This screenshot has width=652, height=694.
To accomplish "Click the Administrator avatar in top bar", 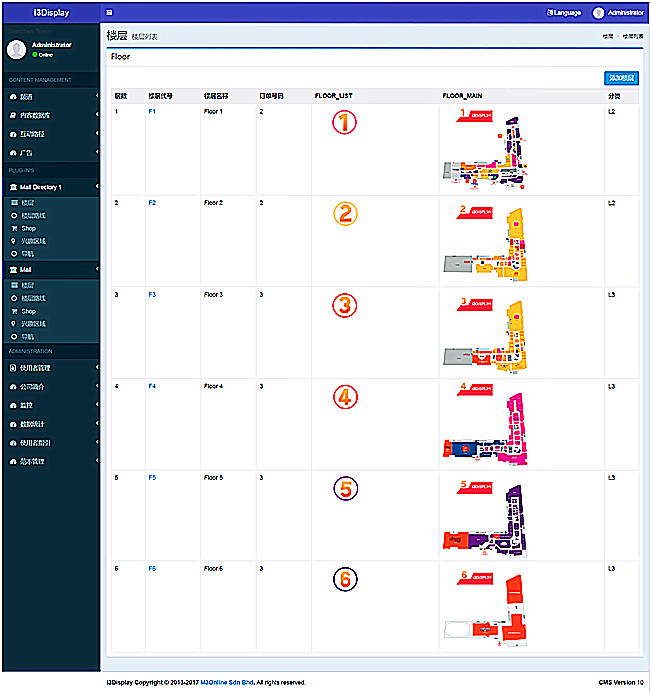I will [599, 13].
